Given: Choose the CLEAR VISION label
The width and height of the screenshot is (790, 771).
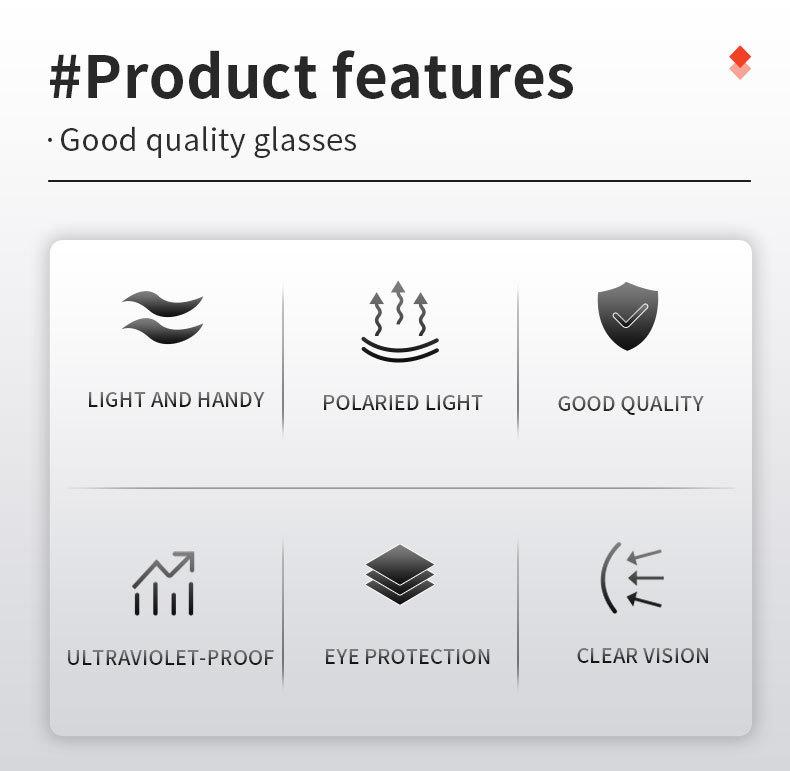Looking at the screenshot, I should (x=642, y=656).
